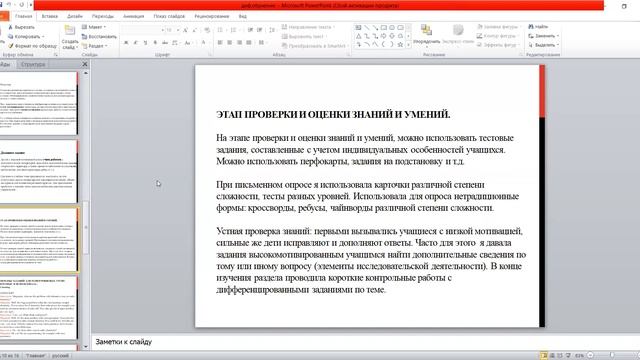Screen dimensions: 640x360
Task: Center the text
Action: point(230,42)
